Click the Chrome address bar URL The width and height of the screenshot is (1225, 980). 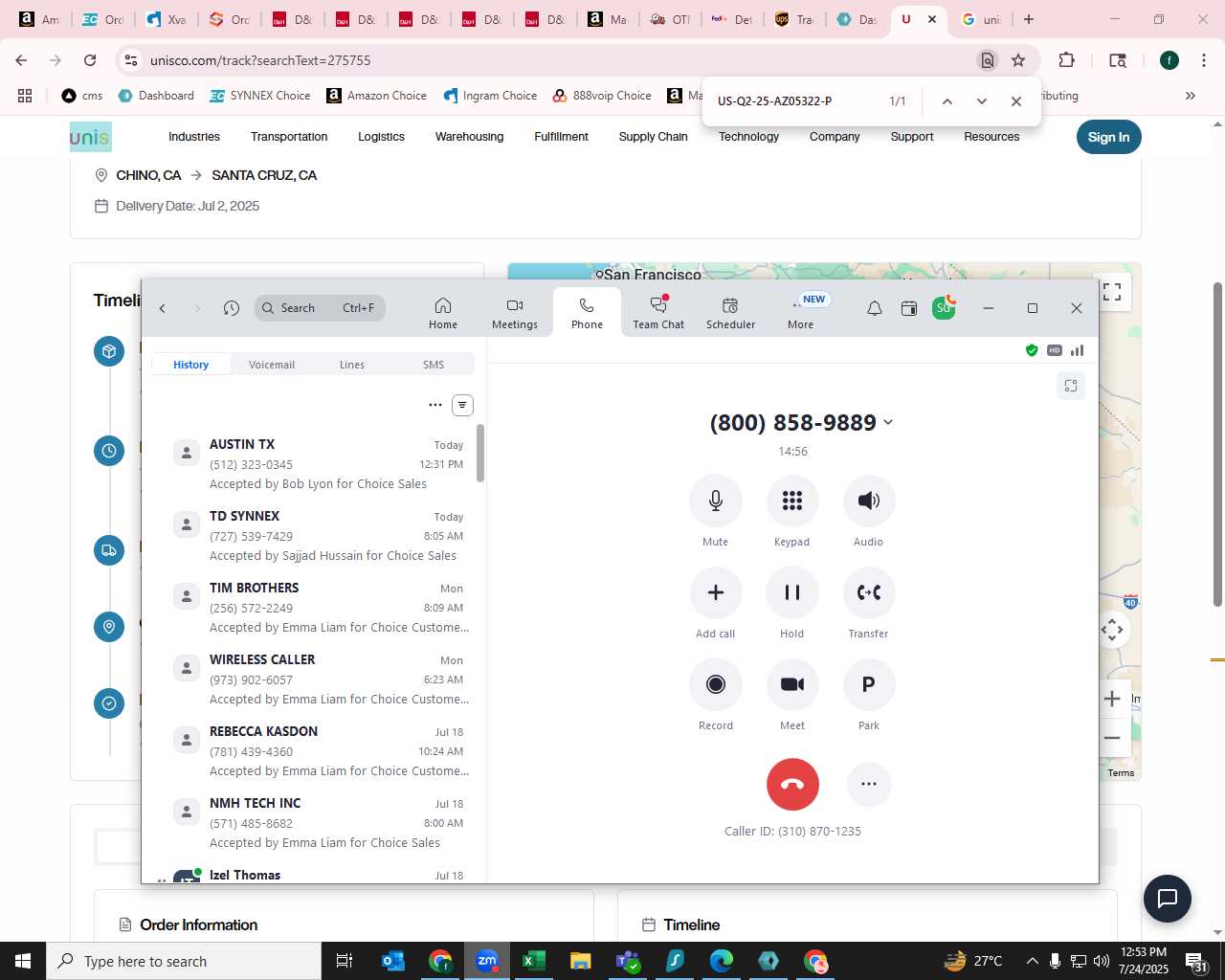pyautogui.click(x=260, y=60)
